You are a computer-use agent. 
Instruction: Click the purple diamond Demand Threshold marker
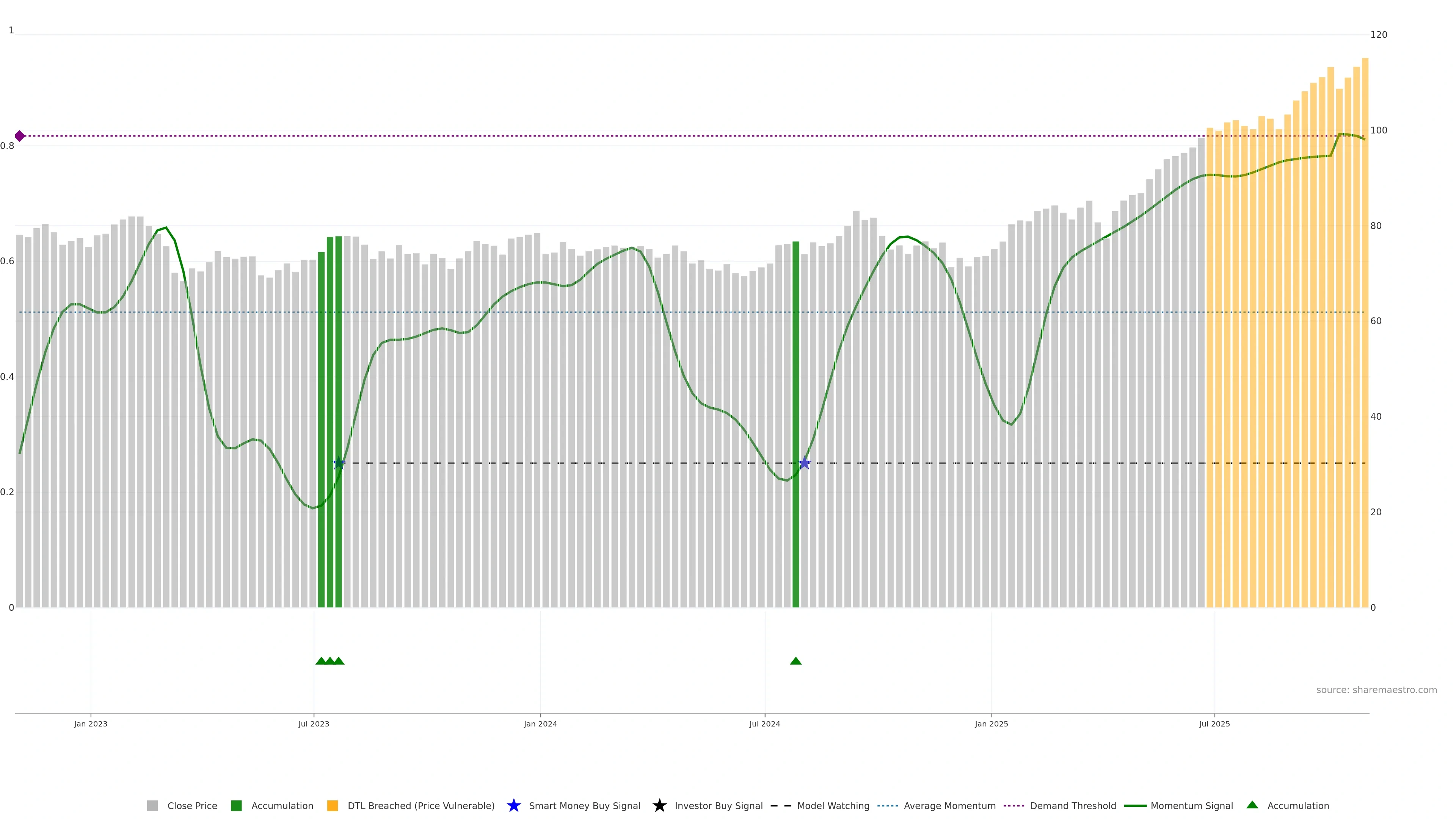(x=20, y=136)
